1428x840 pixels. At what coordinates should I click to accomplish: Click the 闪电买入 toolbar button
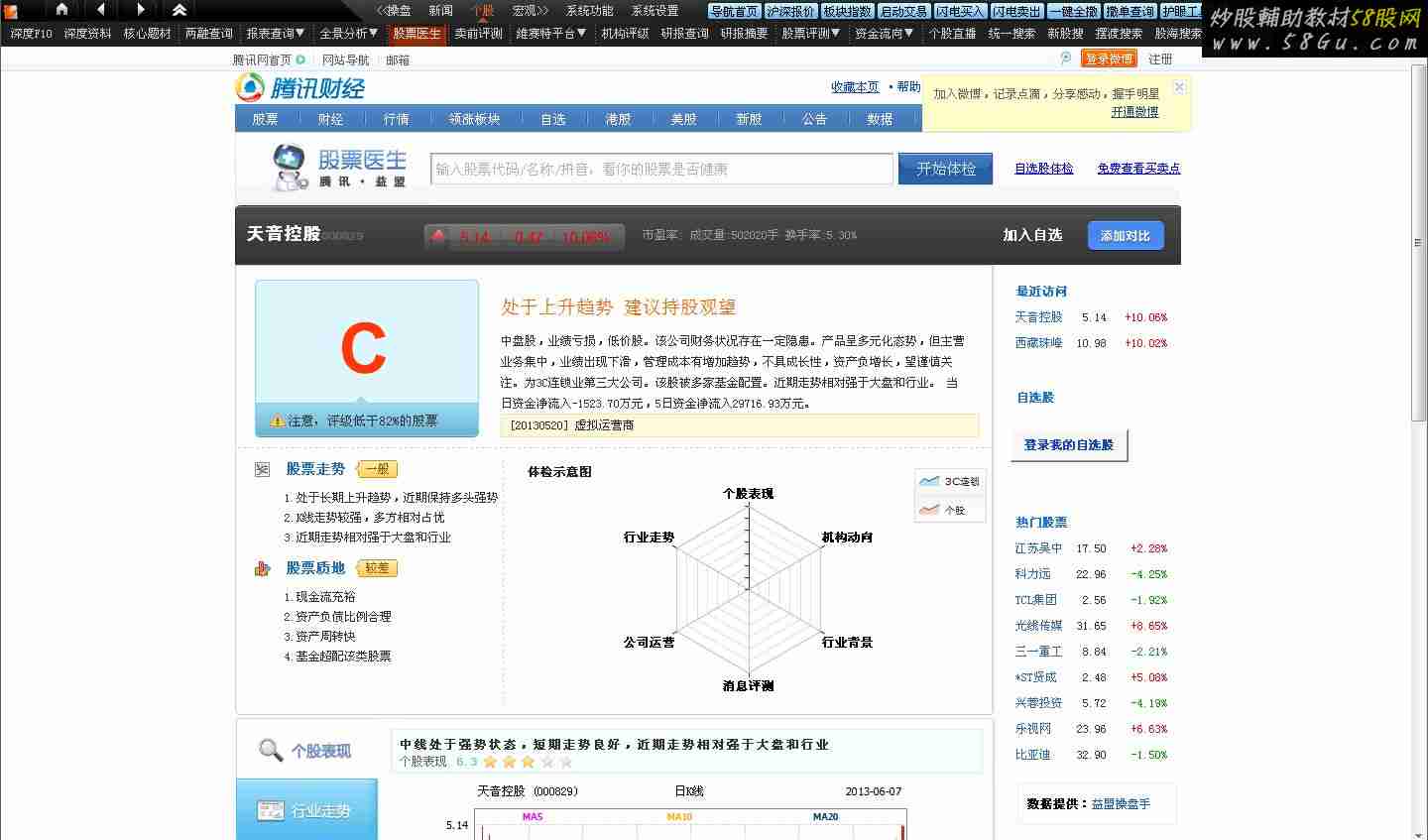click(x=960, y=11)
